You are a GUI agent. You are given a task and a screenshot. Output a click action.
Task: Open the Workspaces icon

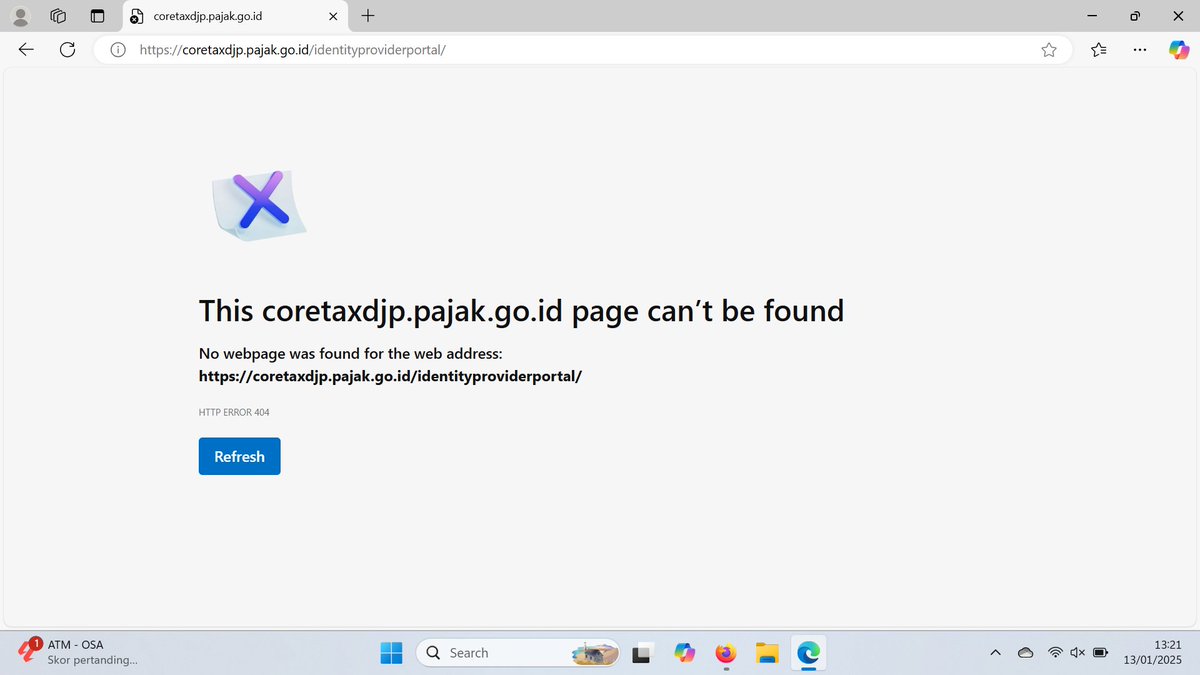click(x=58, y=16)
